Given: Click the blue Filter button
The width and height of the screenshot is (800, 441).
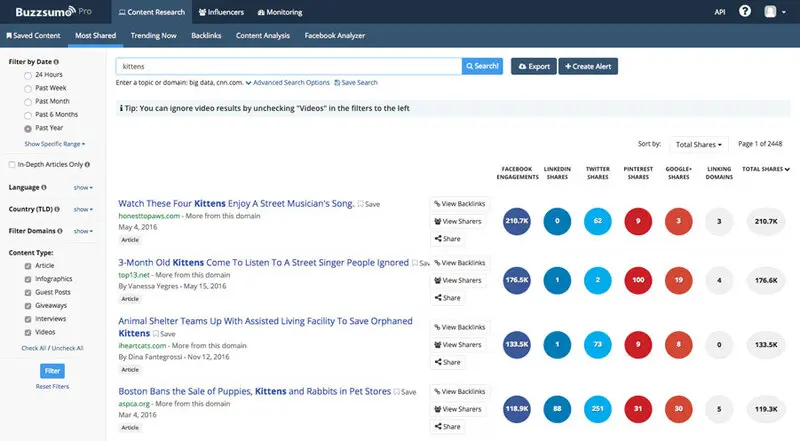Looking at the screenshot, I should (52, 371).
